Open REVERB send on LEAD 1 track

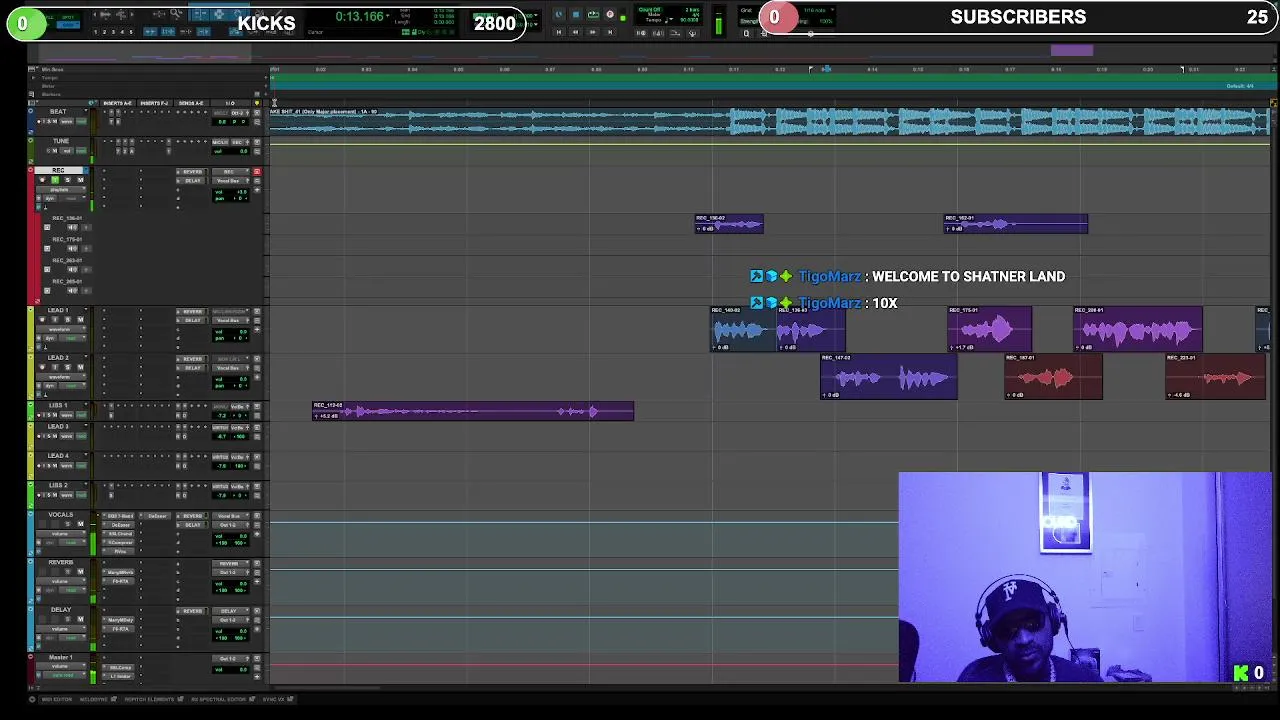(192, 312)
